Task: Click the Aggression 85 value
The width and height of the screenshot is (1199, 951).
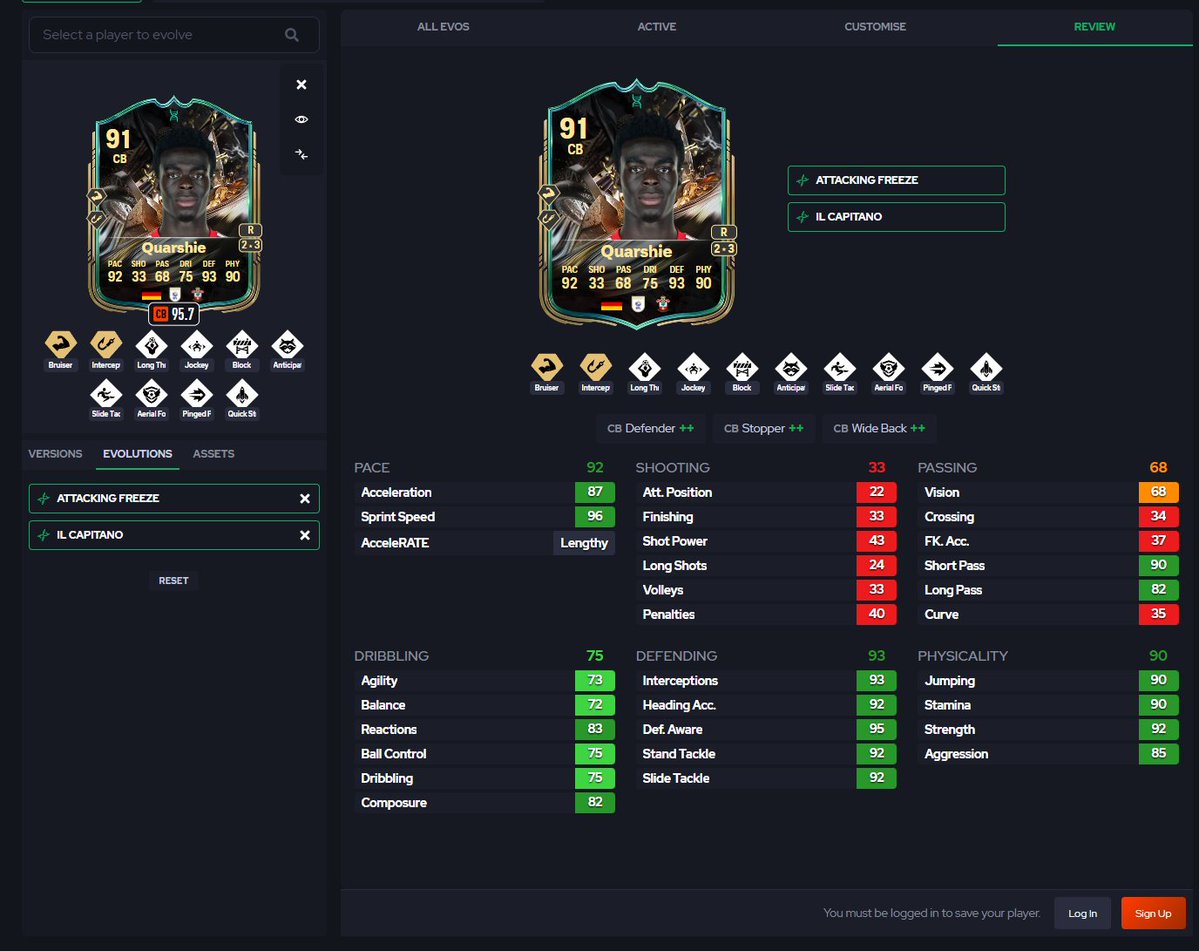Action: pos(1158,754)
